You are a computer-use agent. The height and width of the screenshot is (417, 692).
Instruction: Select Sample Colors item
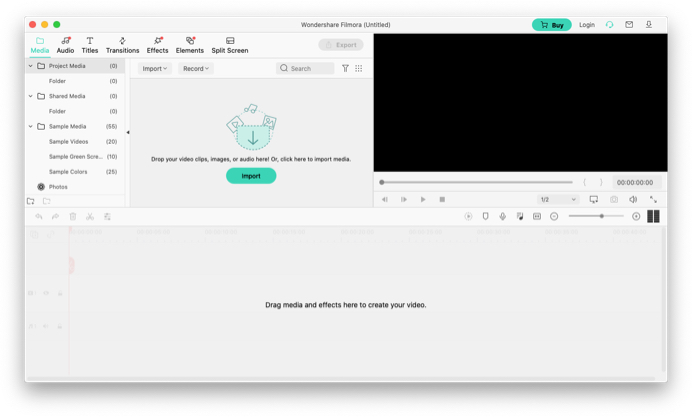tap(75, 172)
